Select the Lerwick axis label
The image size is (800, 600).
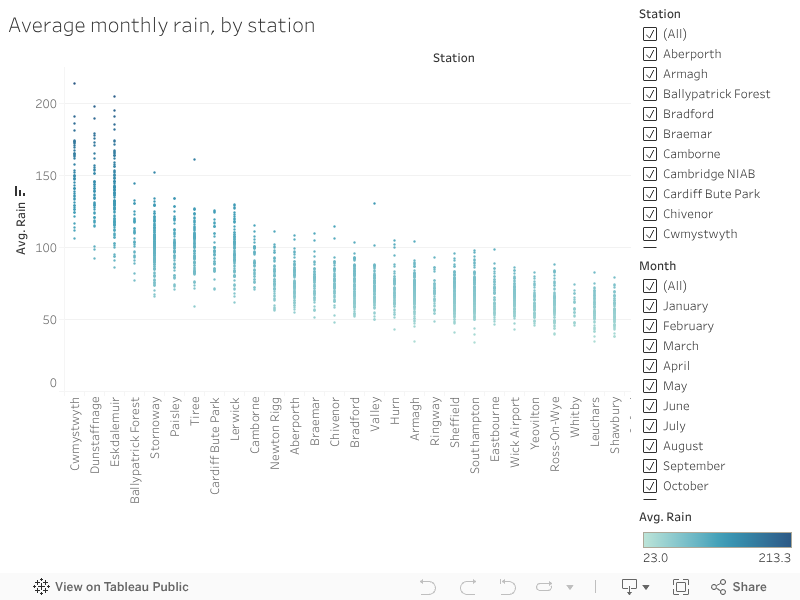coord(235,419)
